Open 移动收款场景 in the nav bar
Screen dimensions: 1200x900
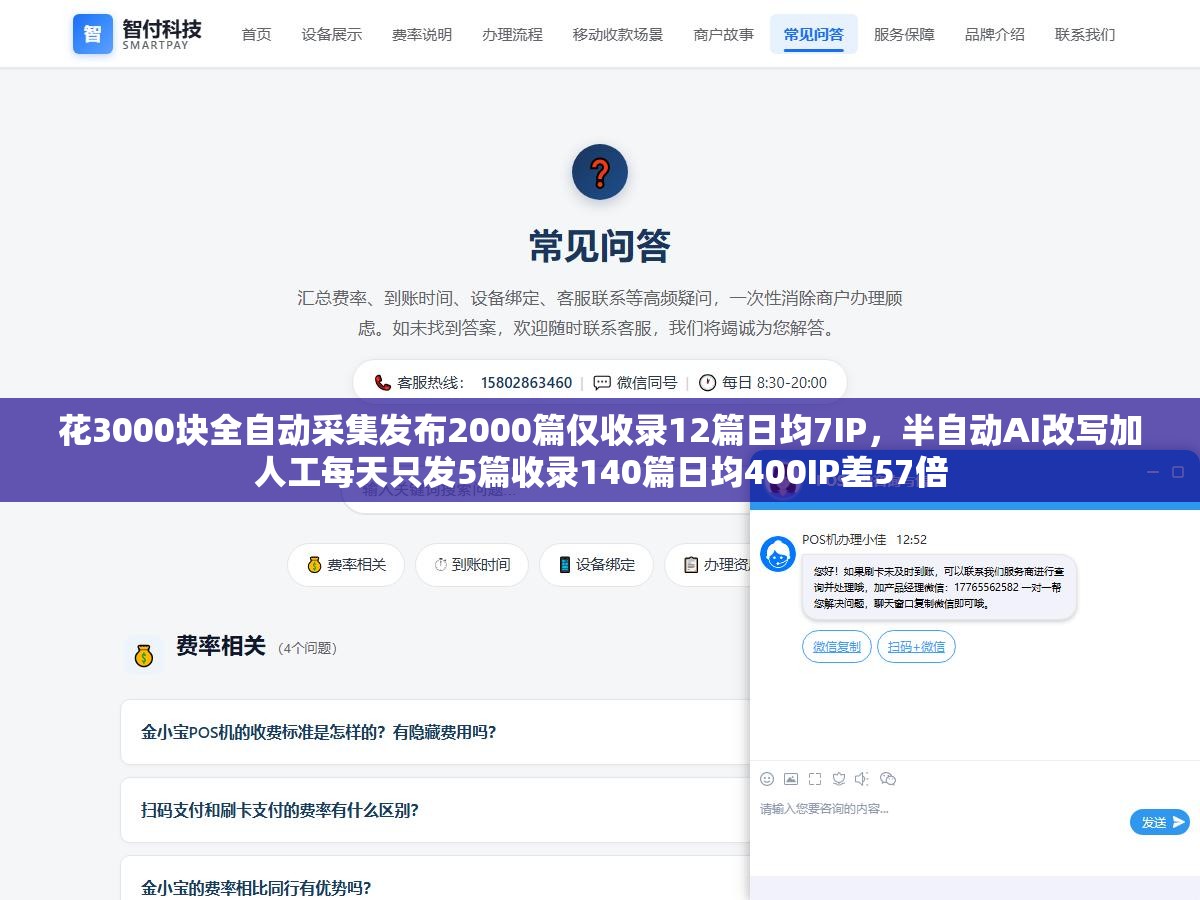(618, 34)
